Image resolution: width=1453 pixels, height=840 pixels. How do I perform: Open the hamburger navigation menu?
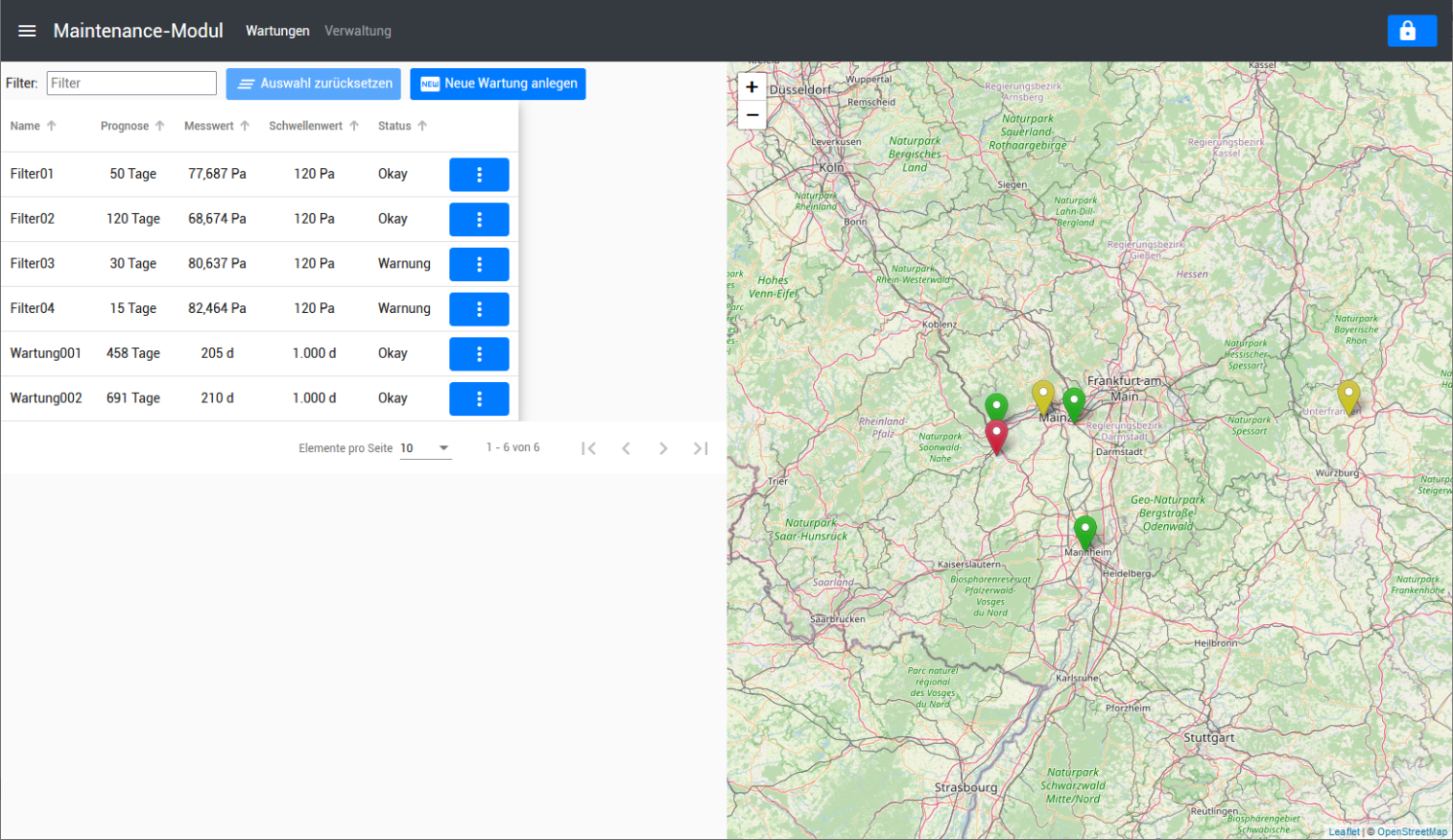point(27,31)
